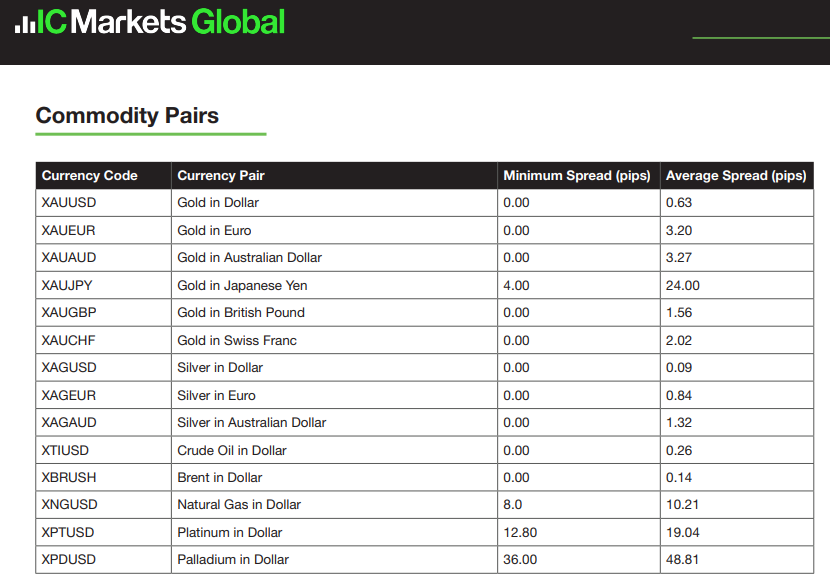Select the Silver in Australian Dollar cell
Screen dimensions: 830x585
pos(251,423)
